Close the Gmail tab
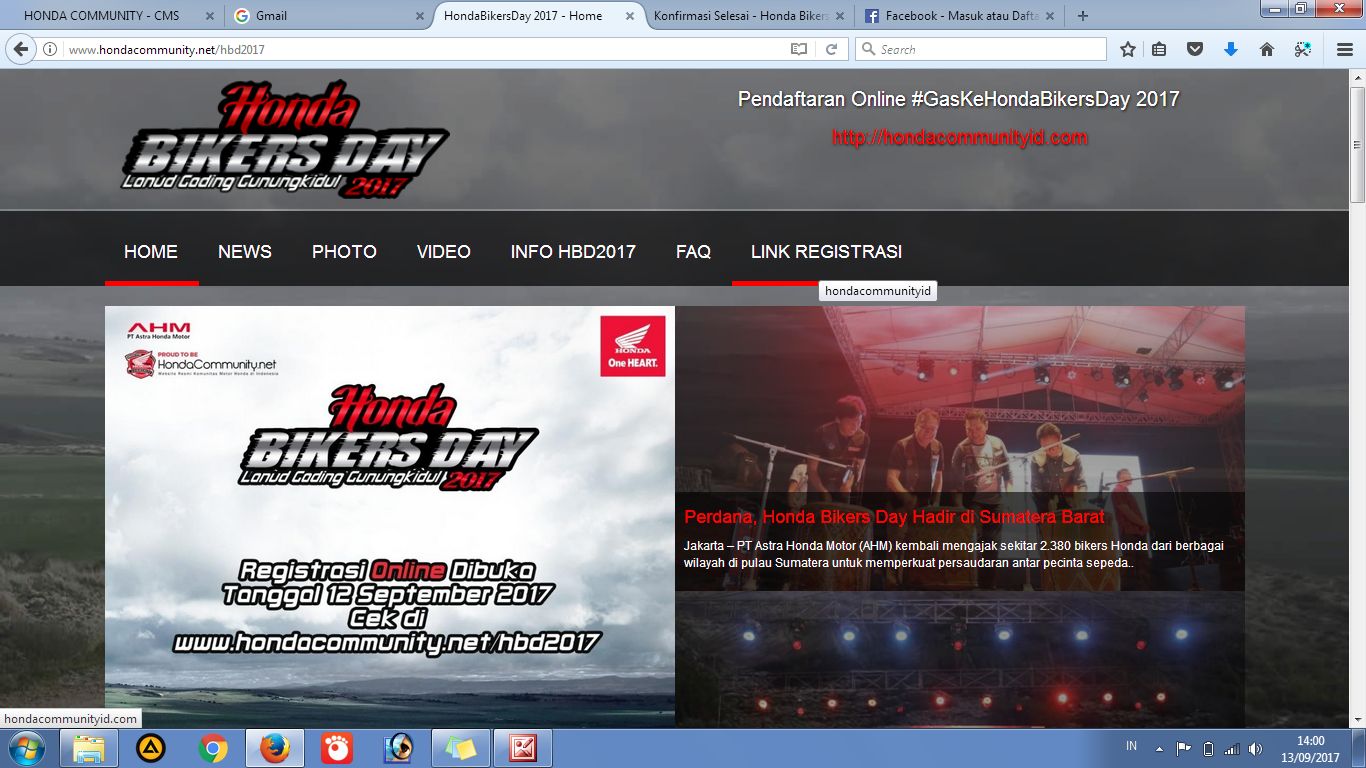This screenshot has height=768, width=1366. tap(421, 16)
